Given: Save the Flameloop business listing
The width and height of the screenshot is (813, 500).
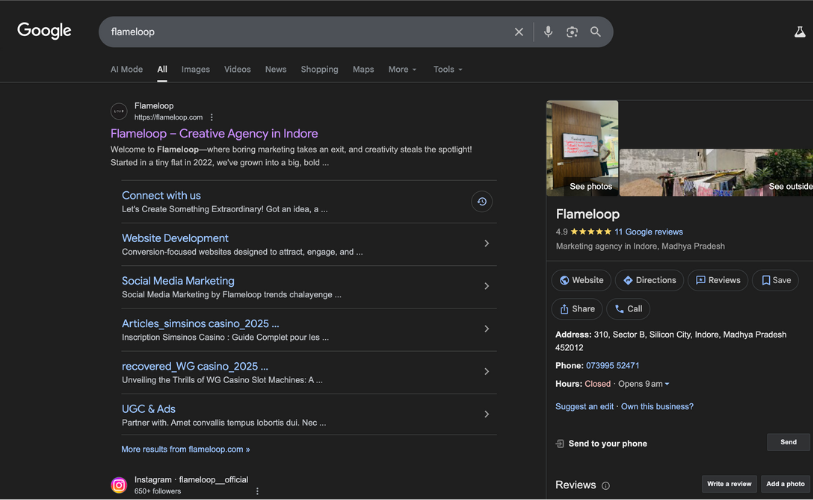Looking at the screenshot, I should 775,281.
